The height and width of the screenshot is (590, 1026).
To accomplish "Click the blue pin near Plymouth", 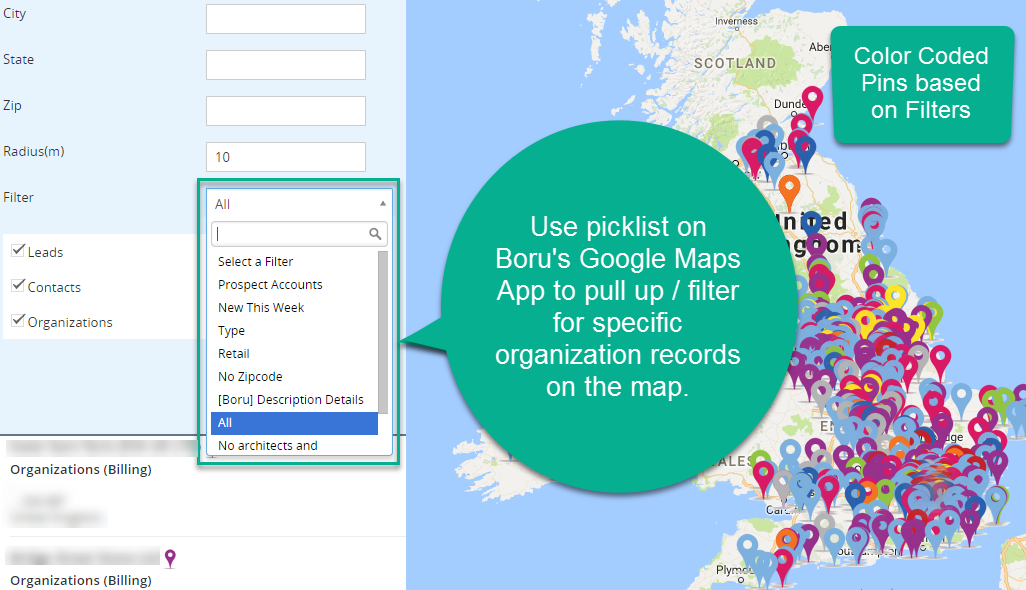I will coord(748,548).
